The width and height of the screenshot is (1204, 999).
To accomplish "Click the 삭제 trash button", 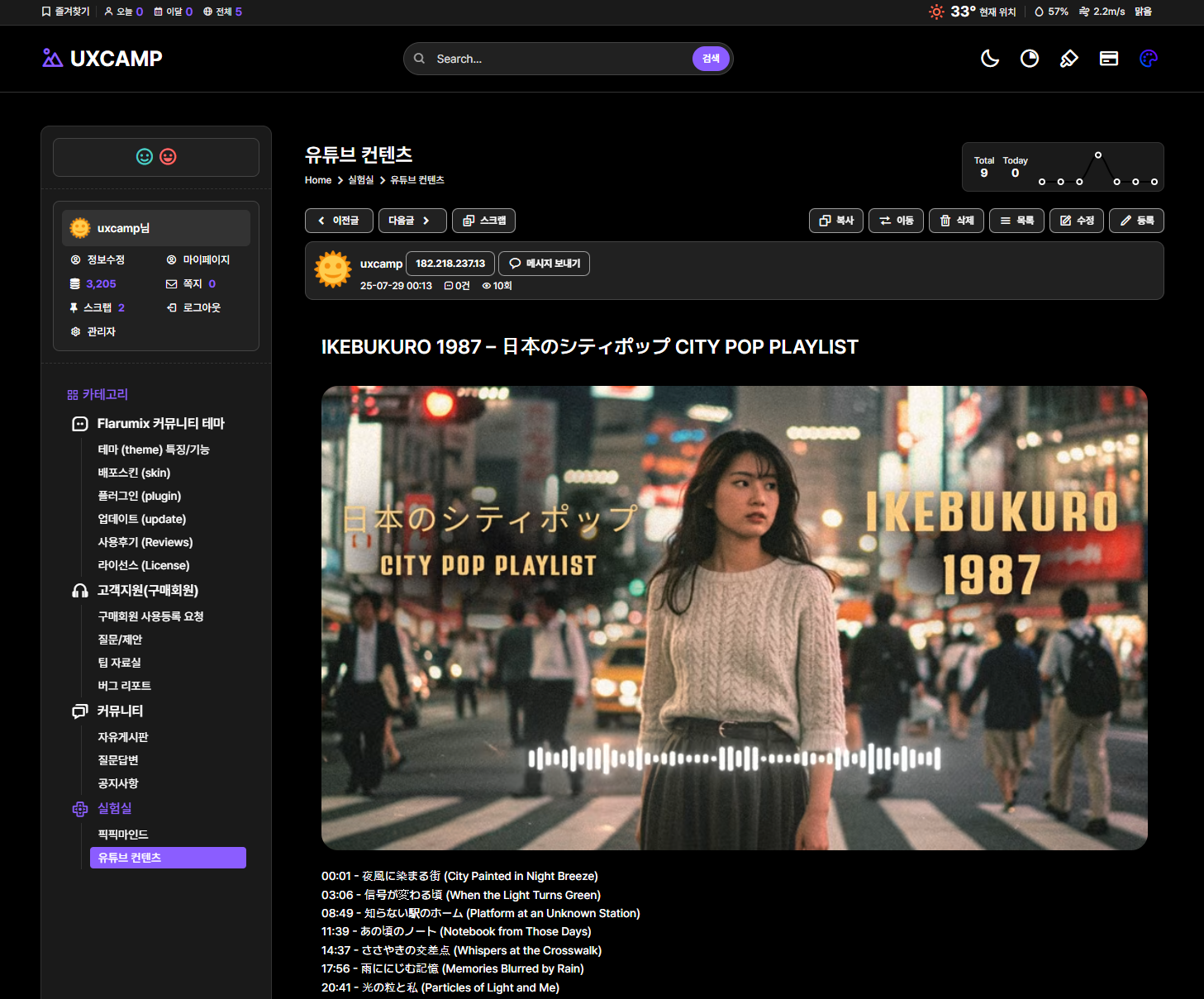I will tap(956, 221).
